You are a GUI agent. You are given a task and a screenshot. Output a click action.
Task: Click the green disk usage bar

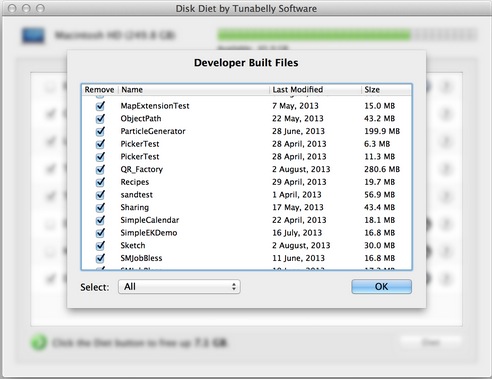tap(314, 35)
